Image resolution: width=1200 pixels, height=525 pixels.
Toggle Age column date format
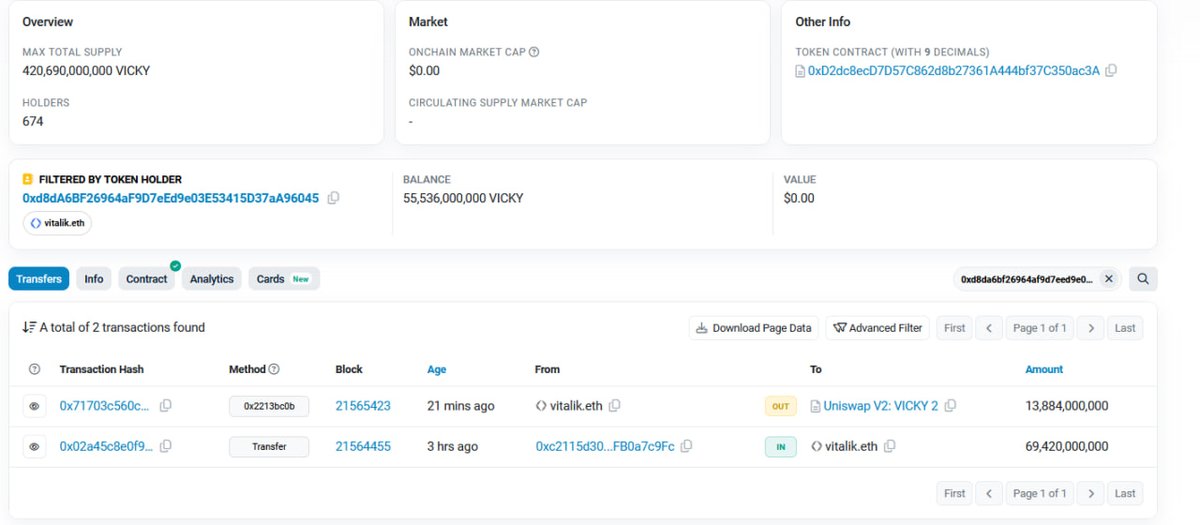pos(437,369)
